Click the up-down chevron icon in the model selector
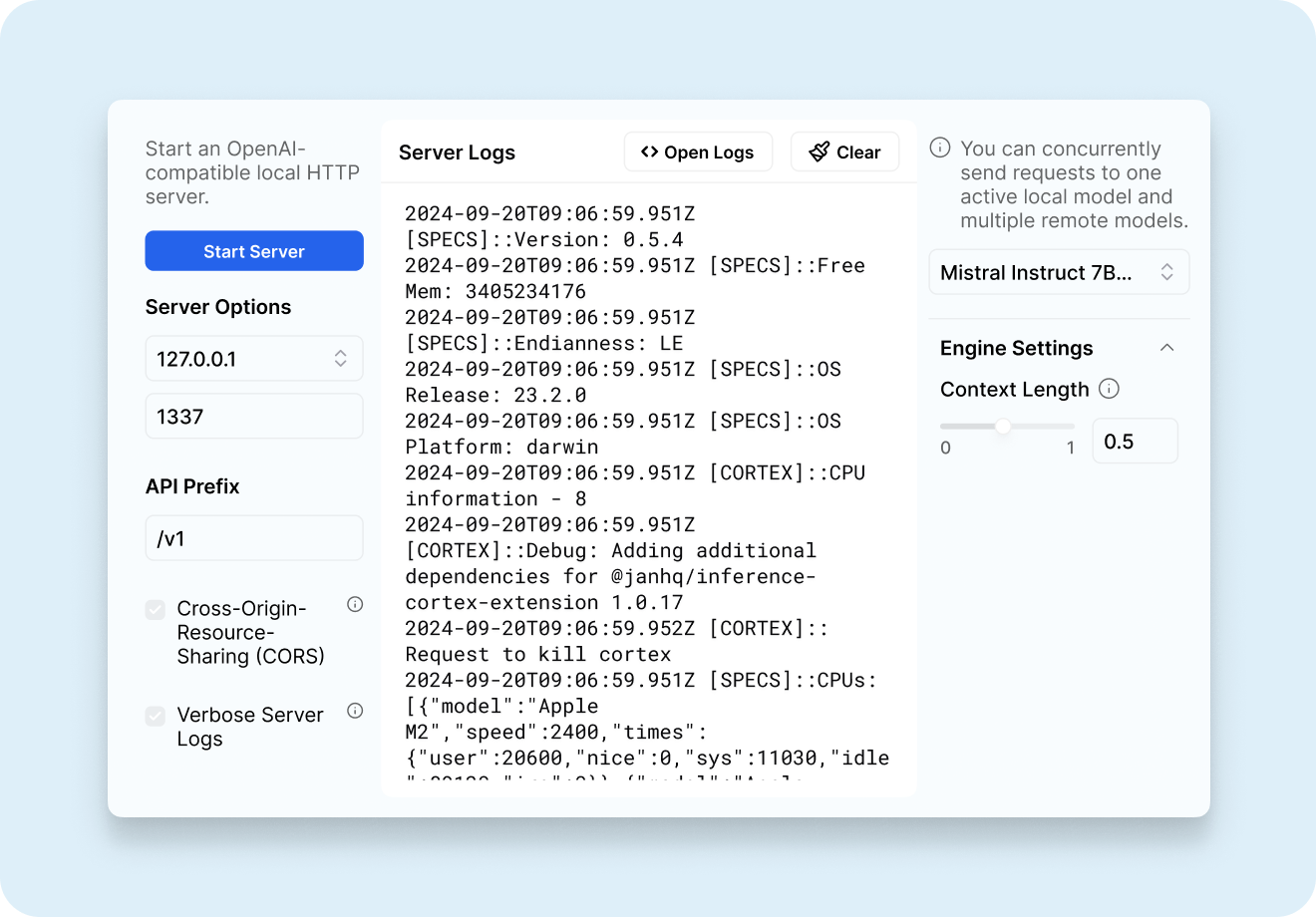The image size is (1316, 917). [x=1166, y=272]
